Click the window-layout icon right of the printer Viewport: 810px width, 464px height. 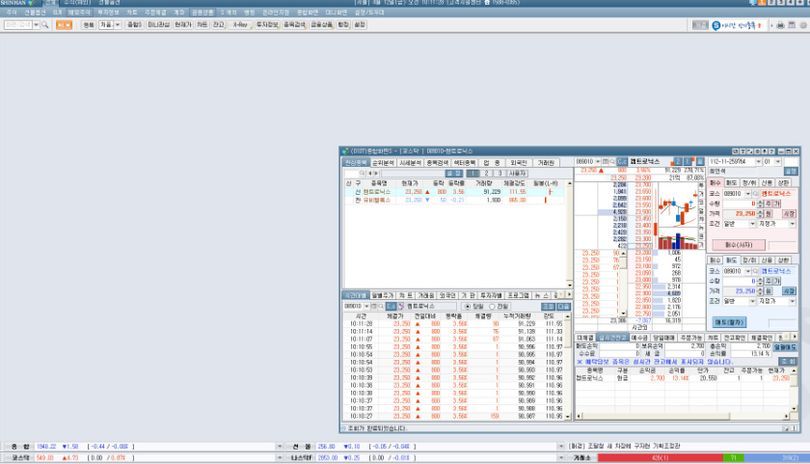tap(792, 25)
